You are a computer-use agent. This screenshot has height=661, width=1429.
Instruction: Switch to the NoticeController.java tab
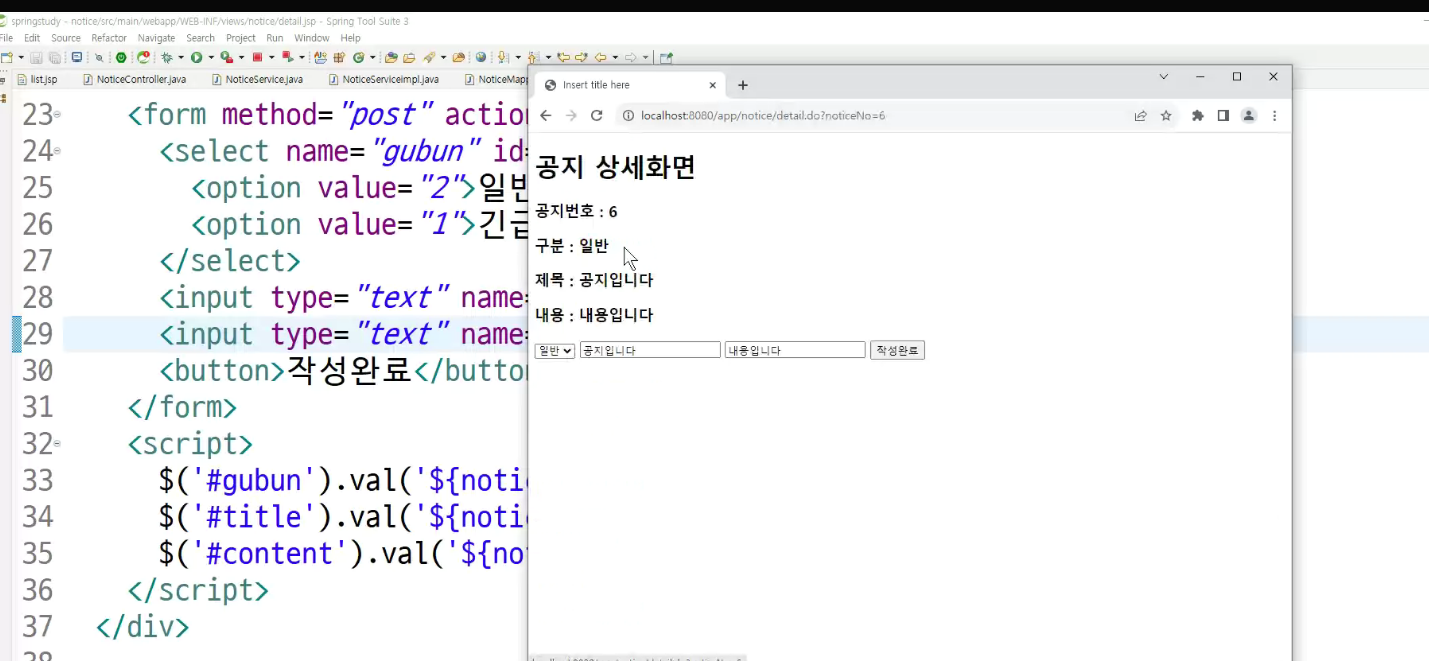click(134, 79)
